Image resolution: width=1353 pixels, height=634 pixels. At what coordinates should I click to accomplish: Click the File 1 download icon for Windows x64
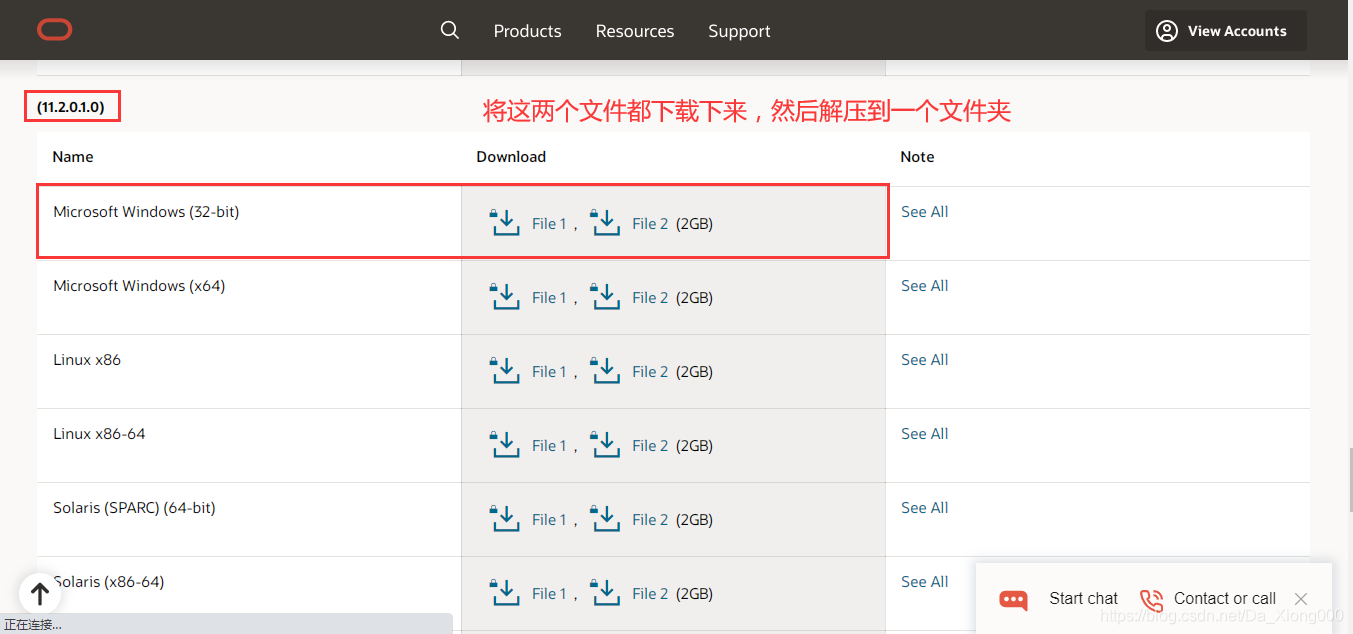(x=505, y=296)
